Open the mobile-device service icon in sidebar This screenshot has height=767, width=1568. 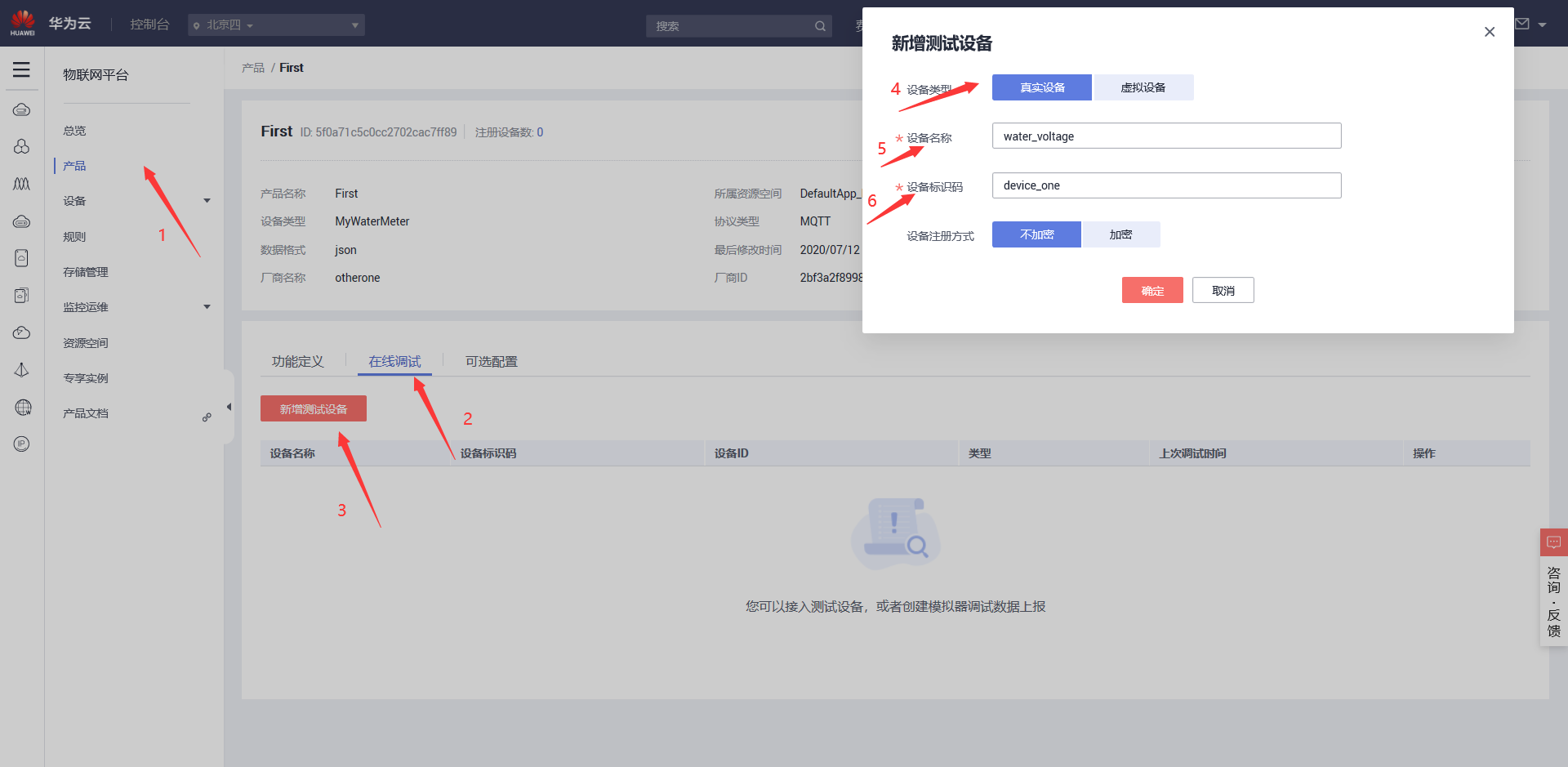click(21, 257)
